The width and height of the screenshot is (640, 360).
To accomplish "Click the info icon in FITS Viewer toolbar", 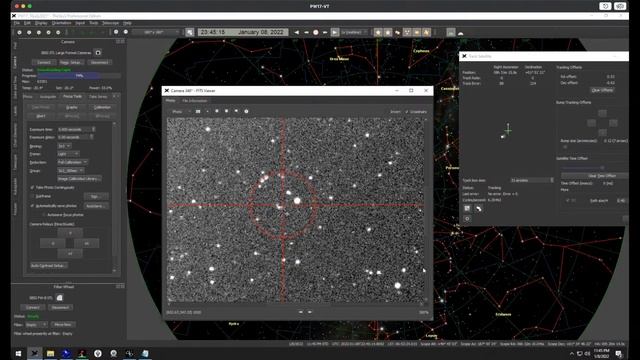I will (x=246, y=111).
